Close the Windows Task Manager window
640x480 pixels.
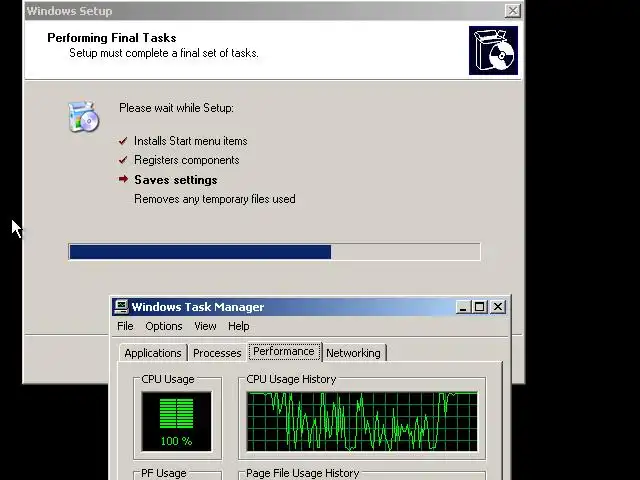[x=498, y=307]
